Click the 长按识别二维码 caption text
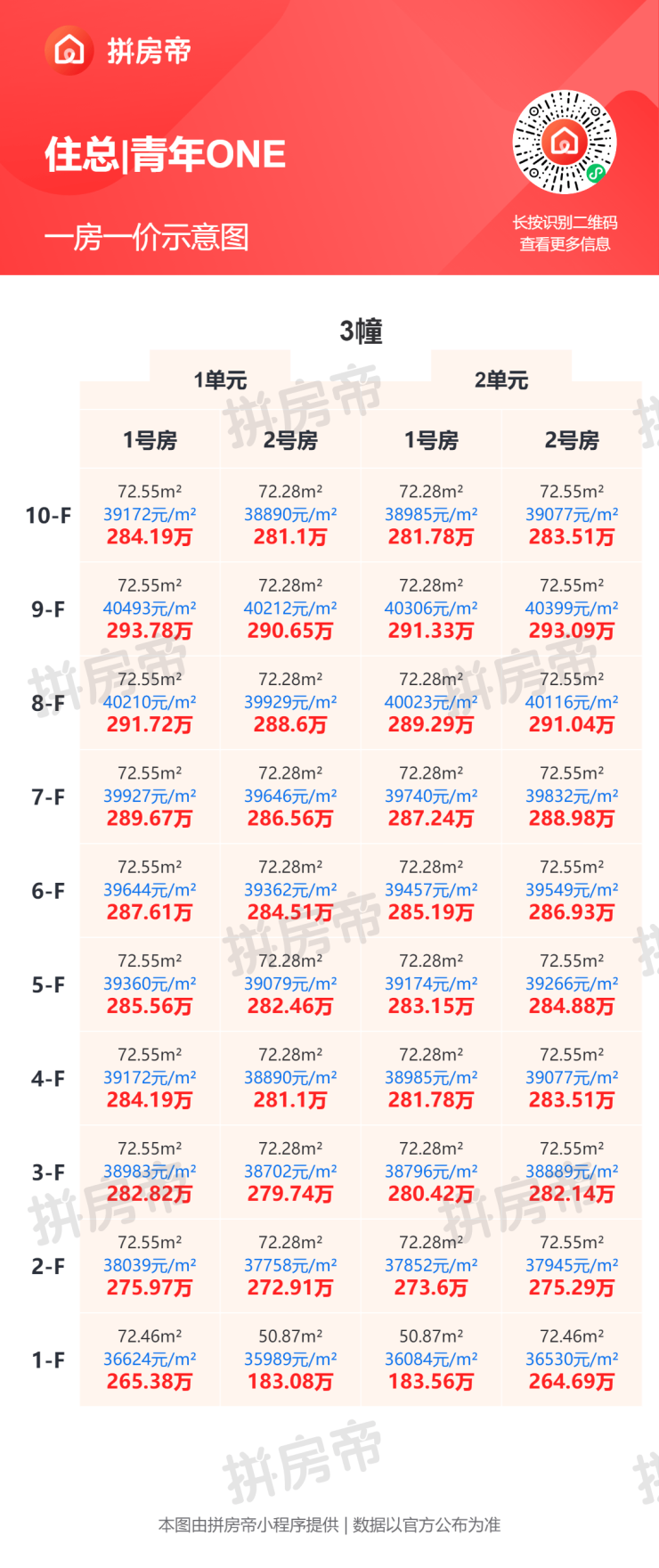 tap(565, 223)
